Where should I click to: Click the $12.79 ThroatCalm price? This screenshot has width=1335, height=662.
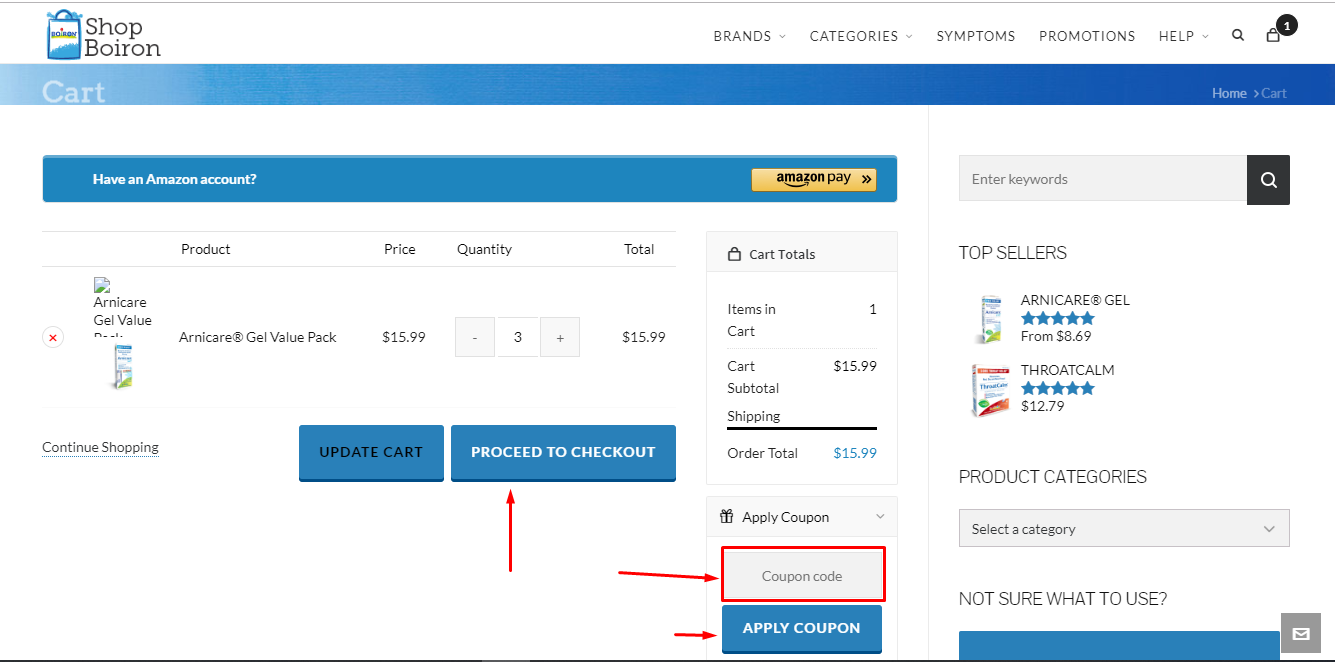pos(1042,406)
